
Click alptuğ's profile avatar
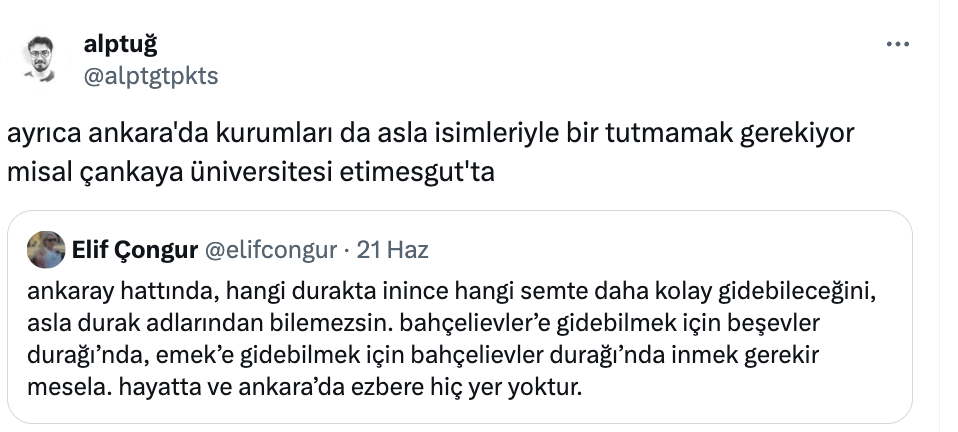click(x=39, y=59)
